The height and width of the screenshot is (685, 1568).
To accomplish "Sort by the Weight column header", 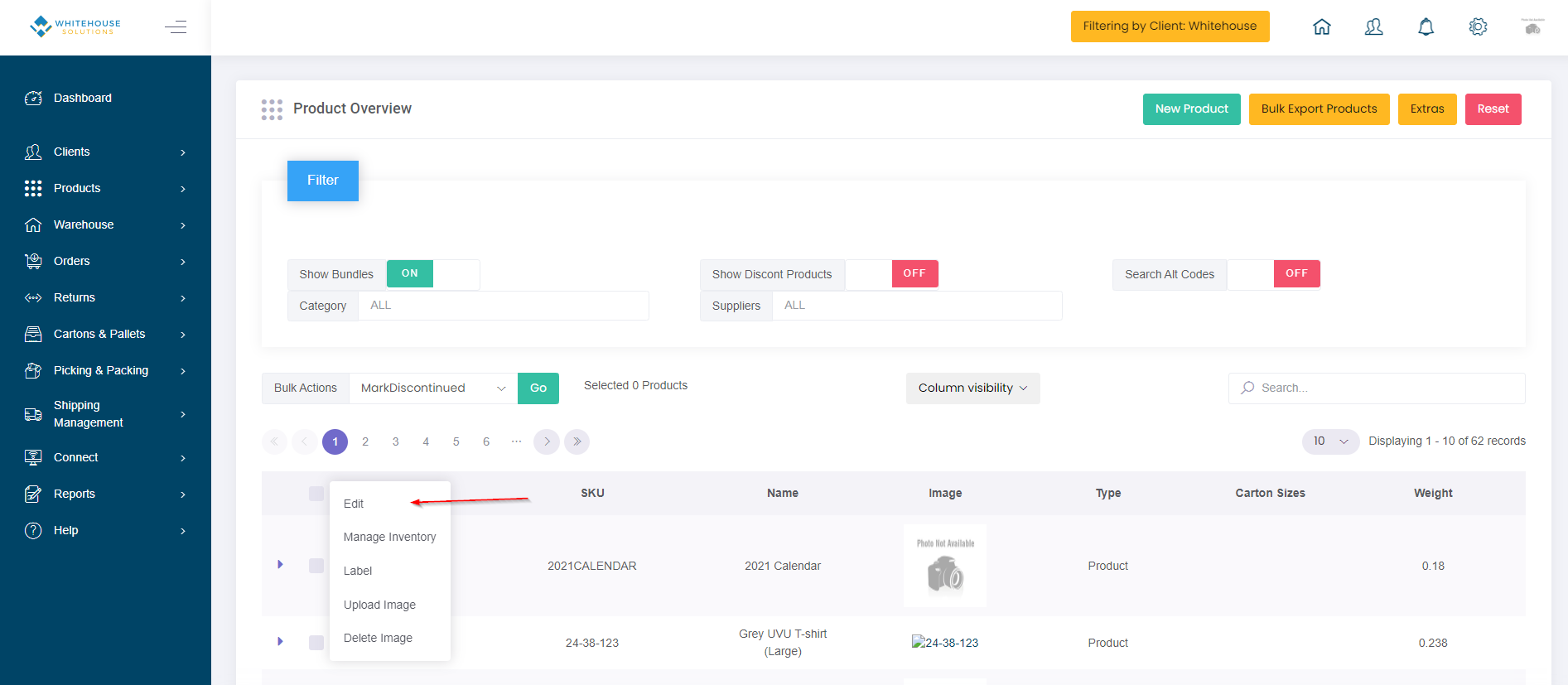I will click(1433, 494).
